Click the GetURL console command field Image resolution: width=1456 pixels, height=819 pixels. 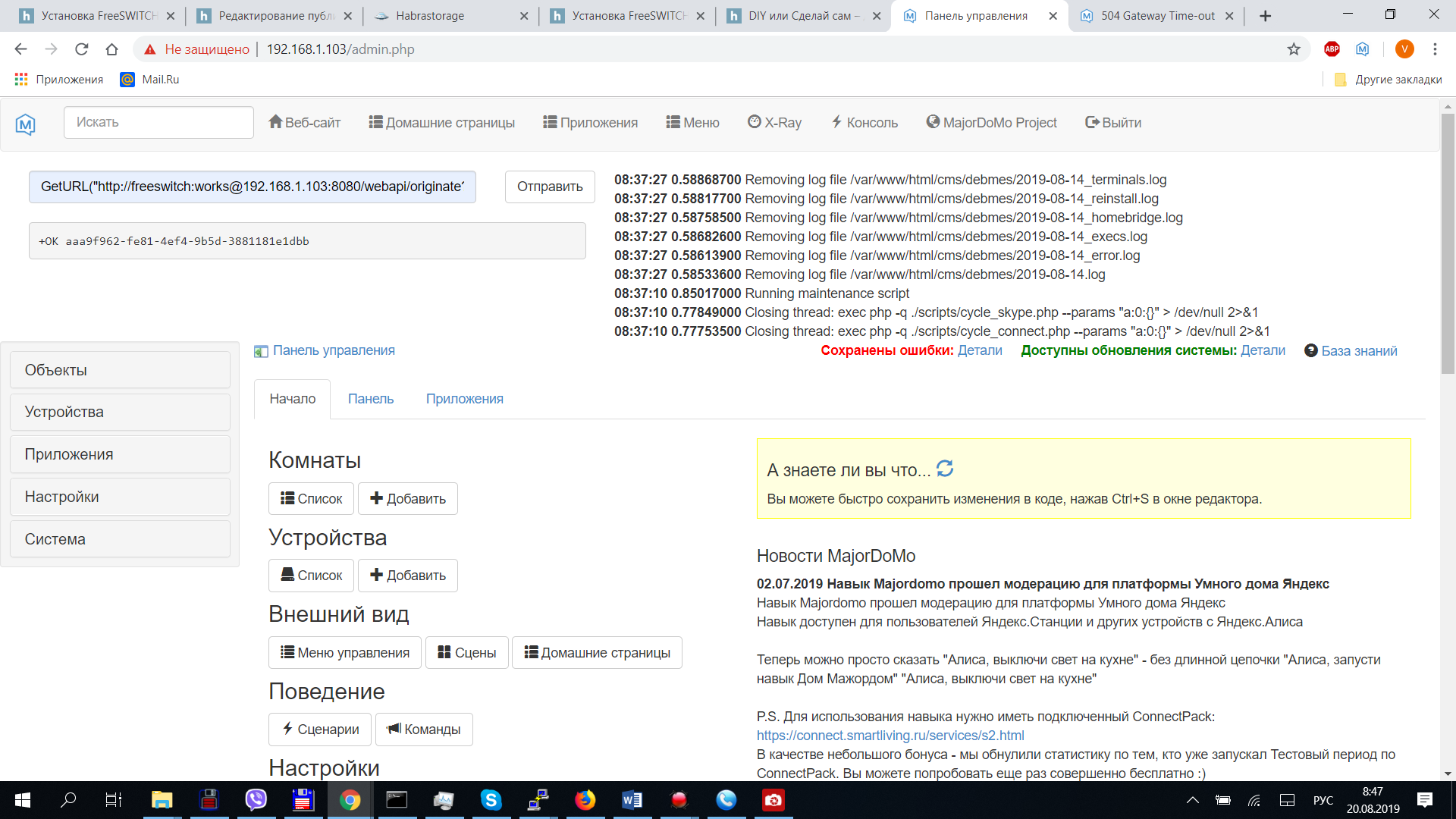(253, 187)
